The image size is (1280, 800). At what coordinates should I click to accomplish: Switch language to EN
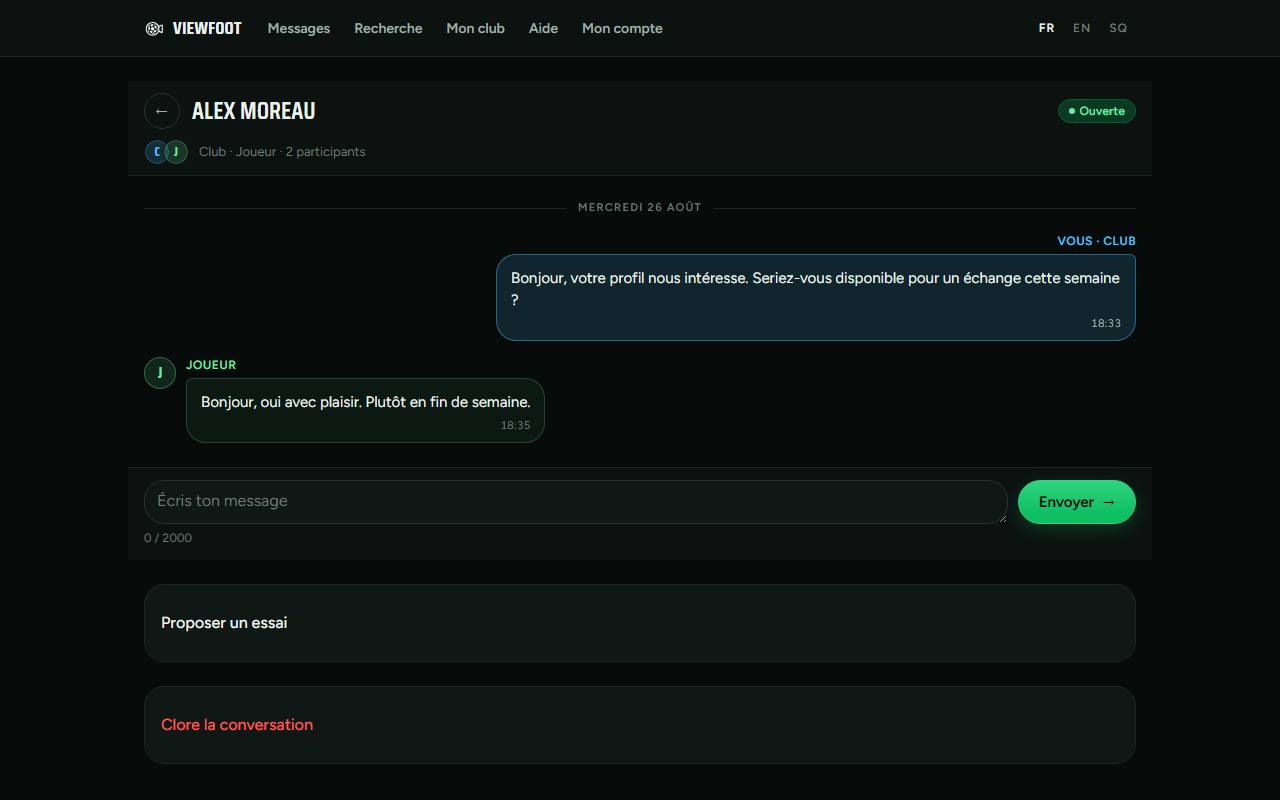(x=1081, y=28)
